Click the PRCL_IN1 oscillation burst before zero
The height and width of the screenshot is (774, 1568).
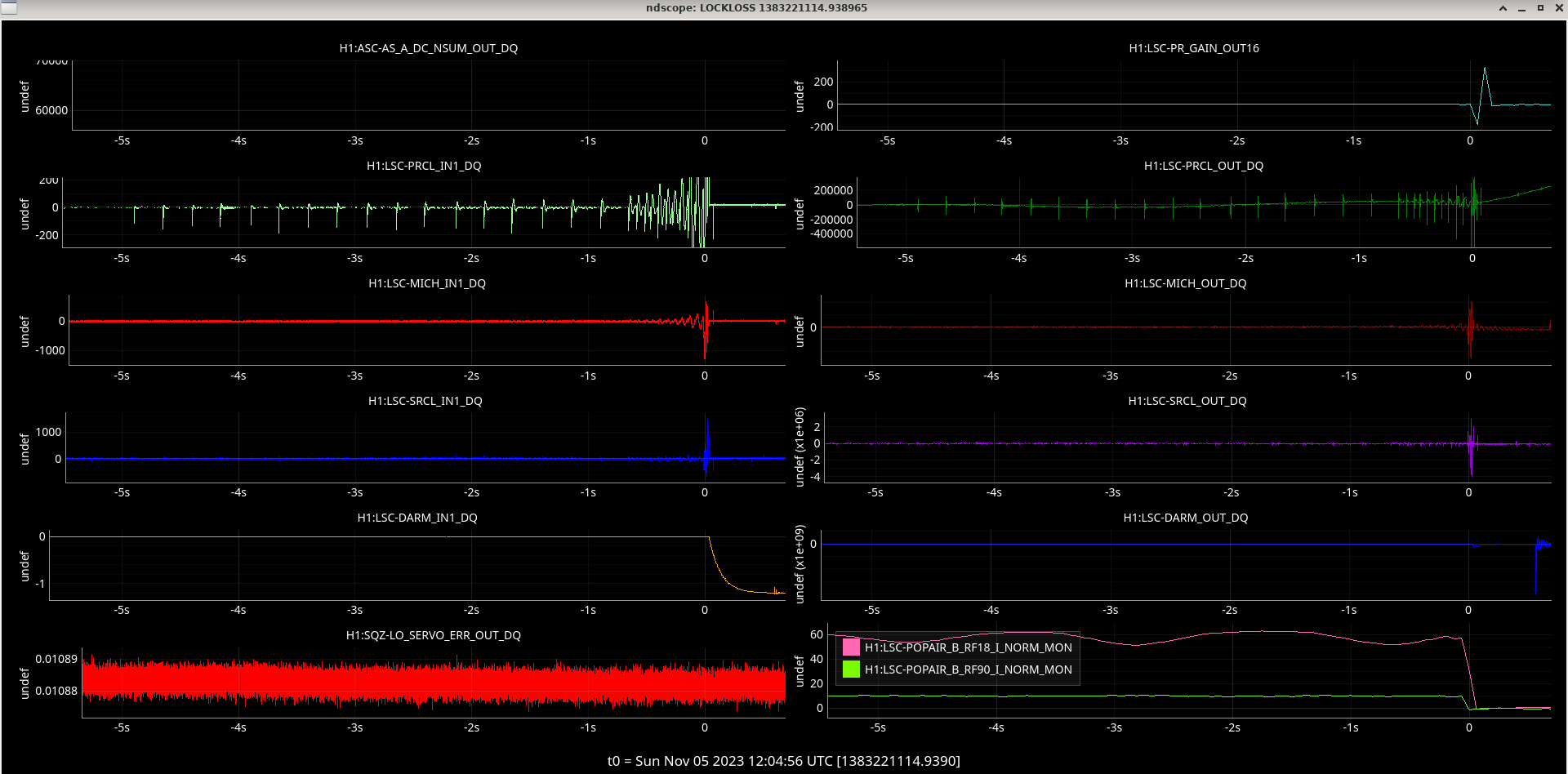coord(670,209)
